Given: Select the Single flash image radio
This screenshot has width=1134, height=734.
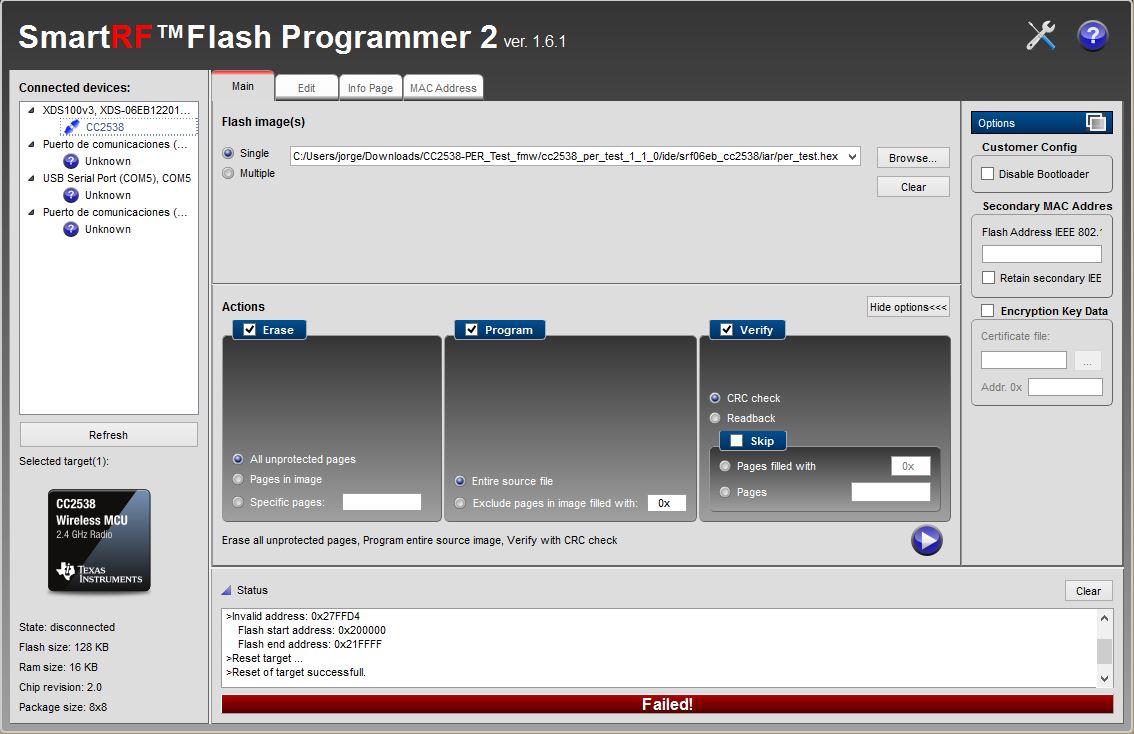Looking at the screenshot, I should coord(229,153).
